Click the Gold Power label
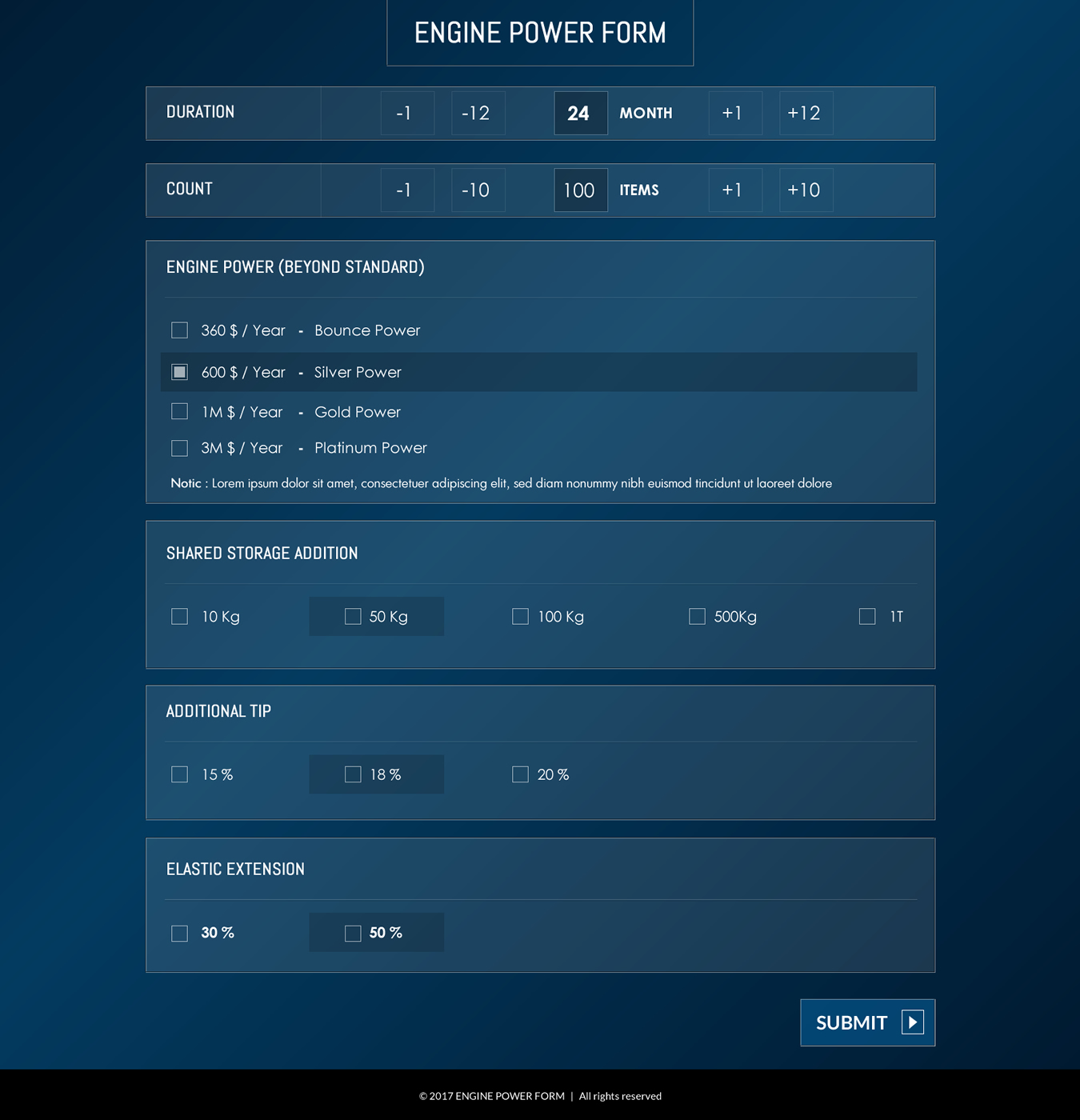 tap(358, 412)
